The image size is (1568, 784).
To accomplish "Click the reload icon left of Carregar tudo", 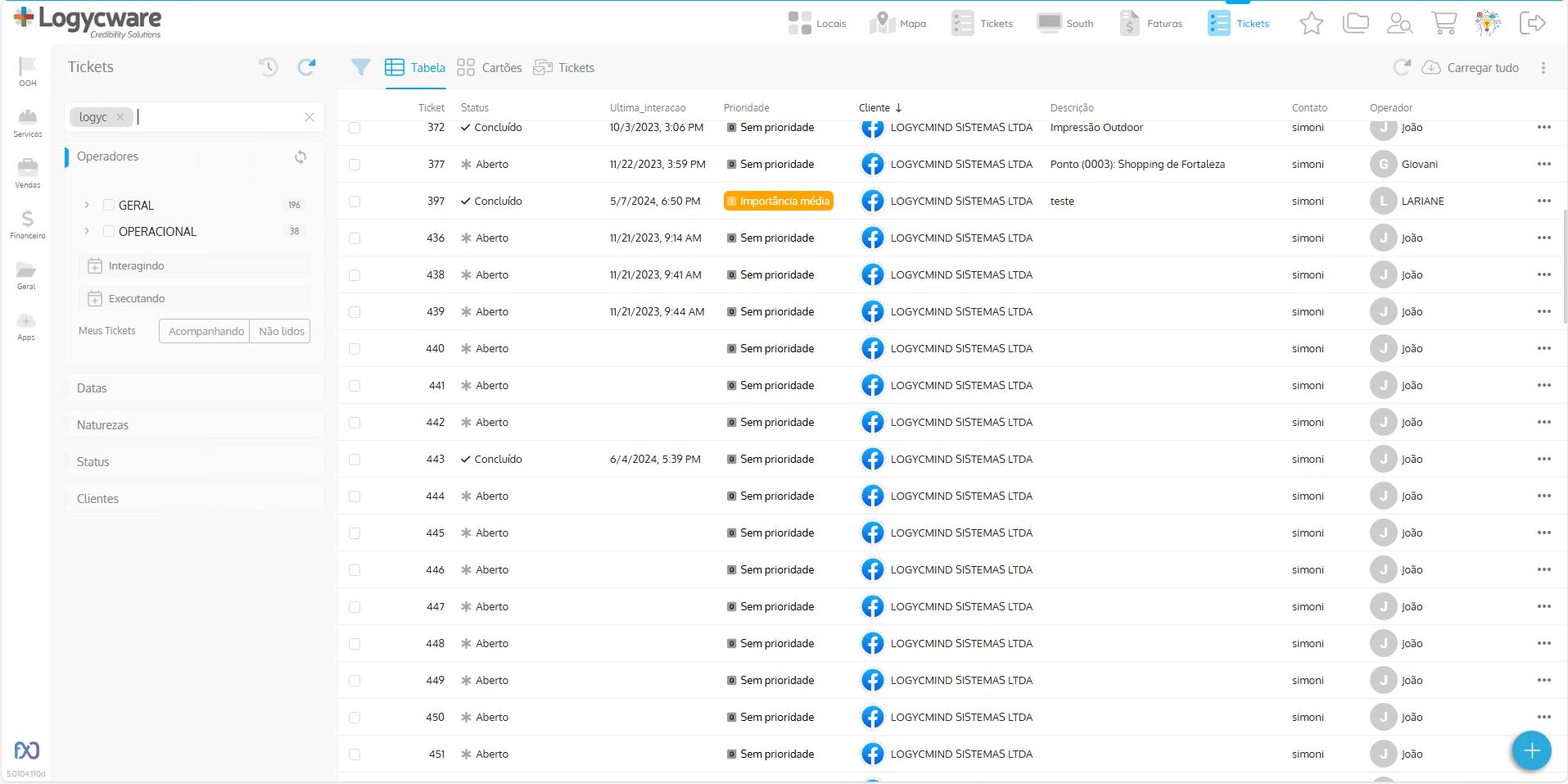I will pyautogui.click(x=1402, y=67).
